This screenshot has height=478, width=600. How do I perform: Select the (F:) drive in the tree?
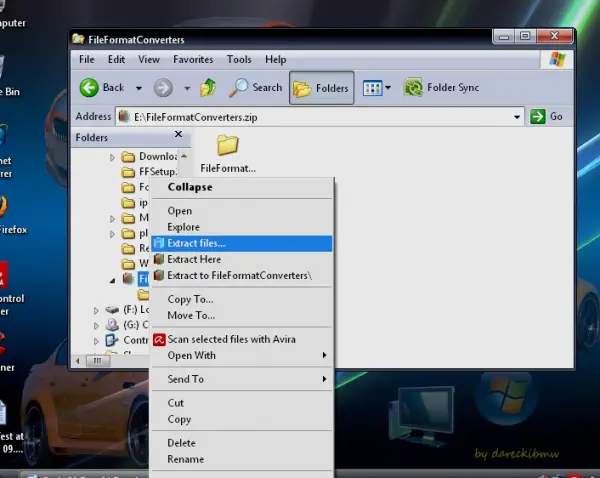click(127, 309)
